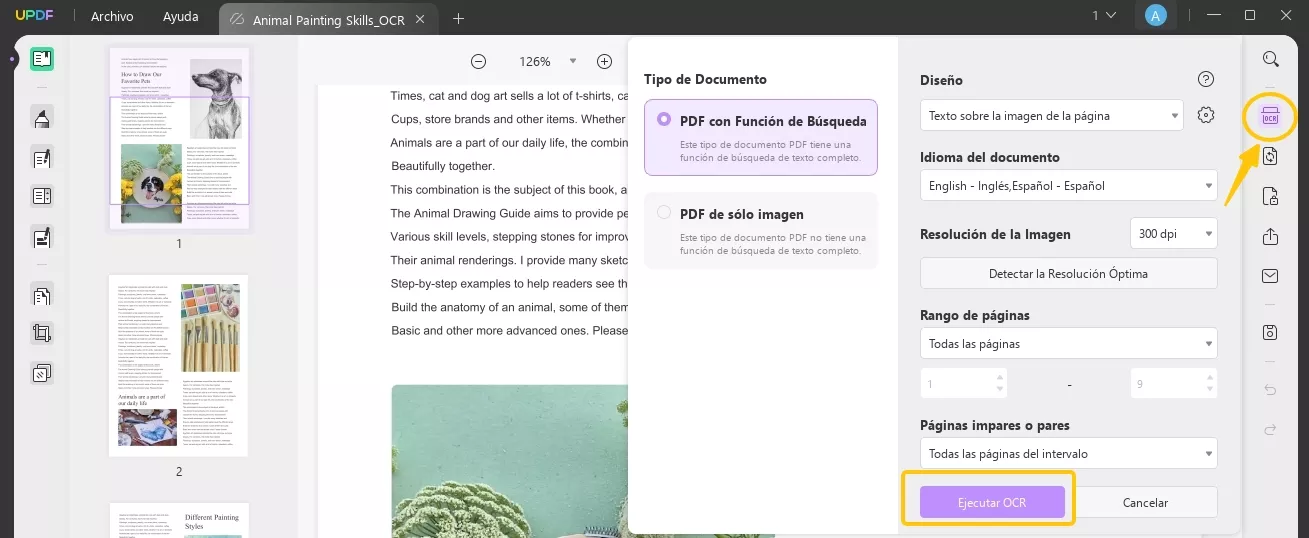Open the Crop Pages tool icon

click(x=42, y=334)
